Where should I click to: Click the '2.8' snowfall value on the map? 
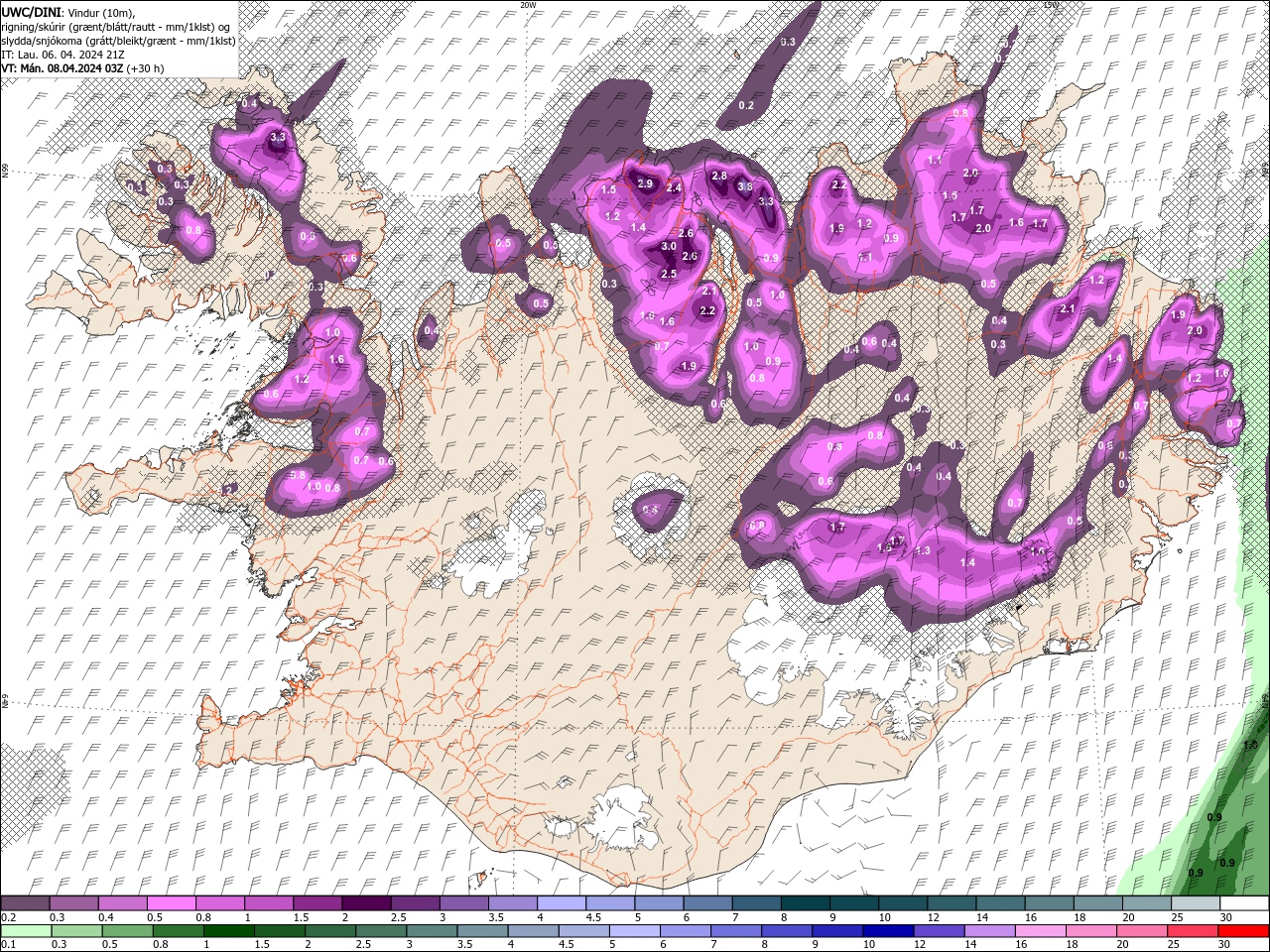click(x=719, y=177)
